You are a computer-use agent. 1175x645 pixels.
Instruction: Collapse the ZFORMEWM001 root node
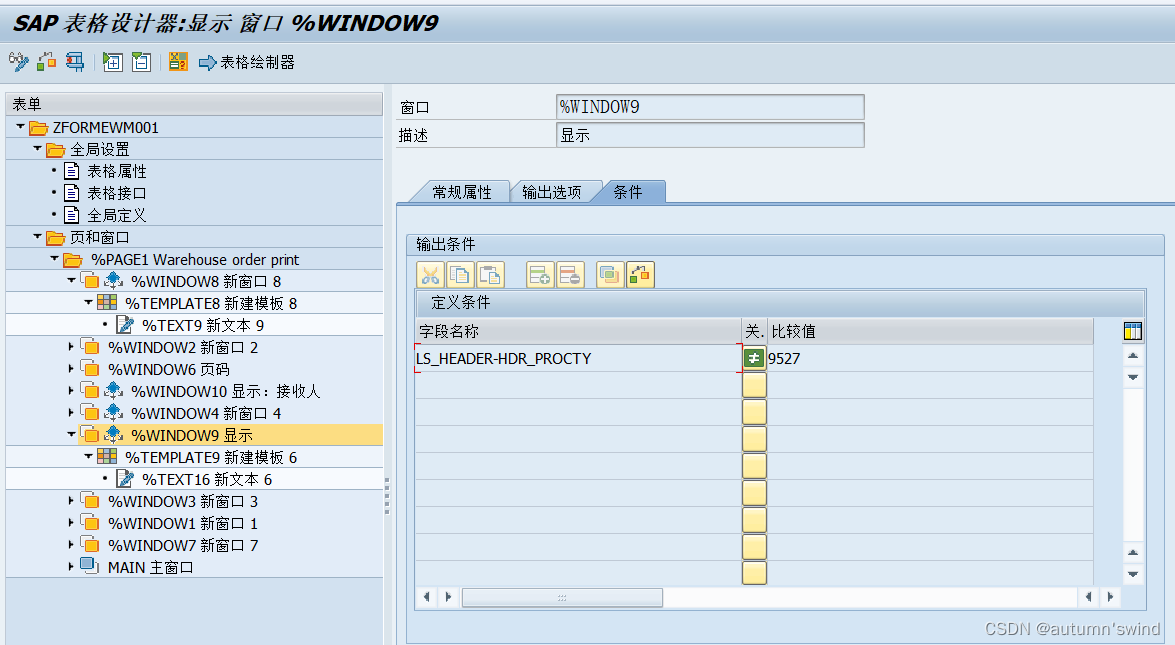tap(20, 127)
